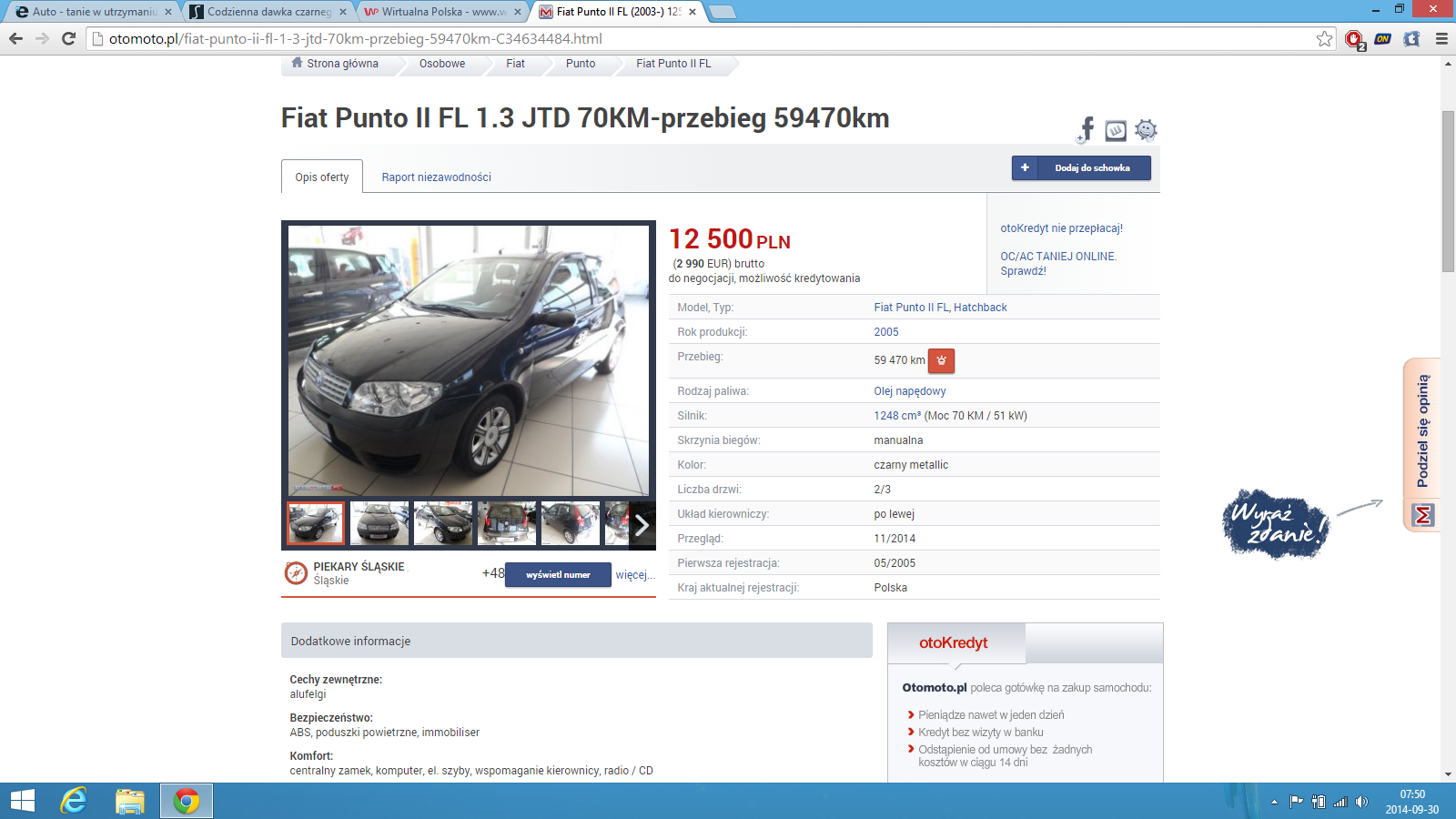
Task: Click the offer title heading text
Action: coord(585,118)
